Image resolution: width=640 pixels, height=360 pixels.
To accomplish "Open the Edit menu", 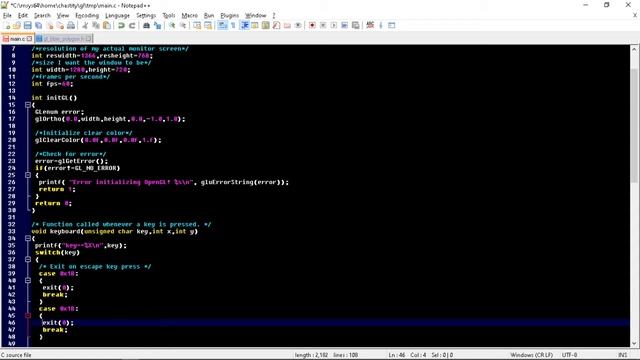I will (23, 16).
